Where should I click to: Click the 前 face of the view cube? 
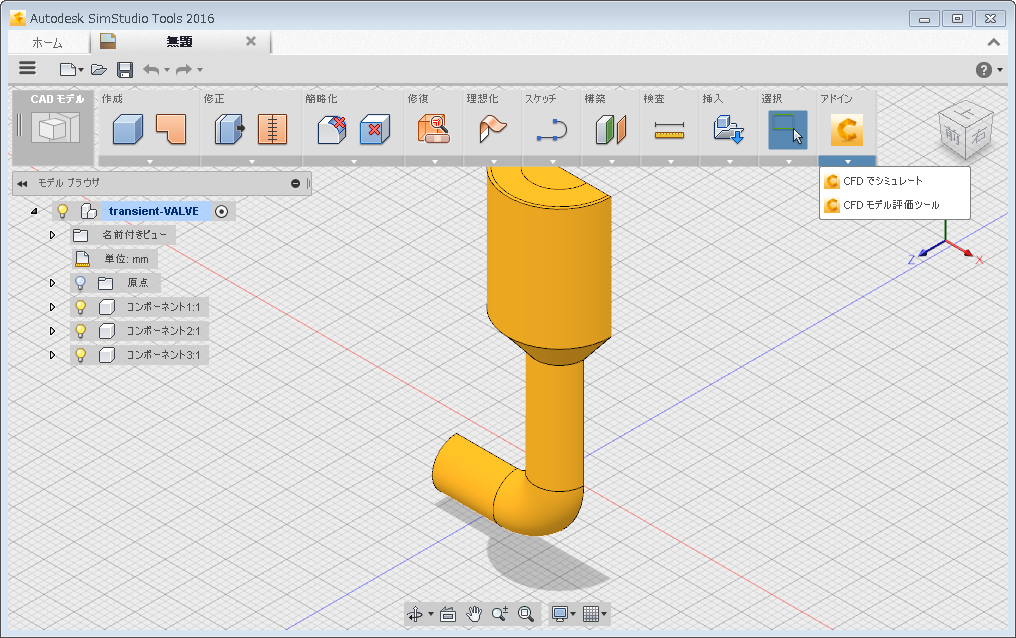pos(952,135)
